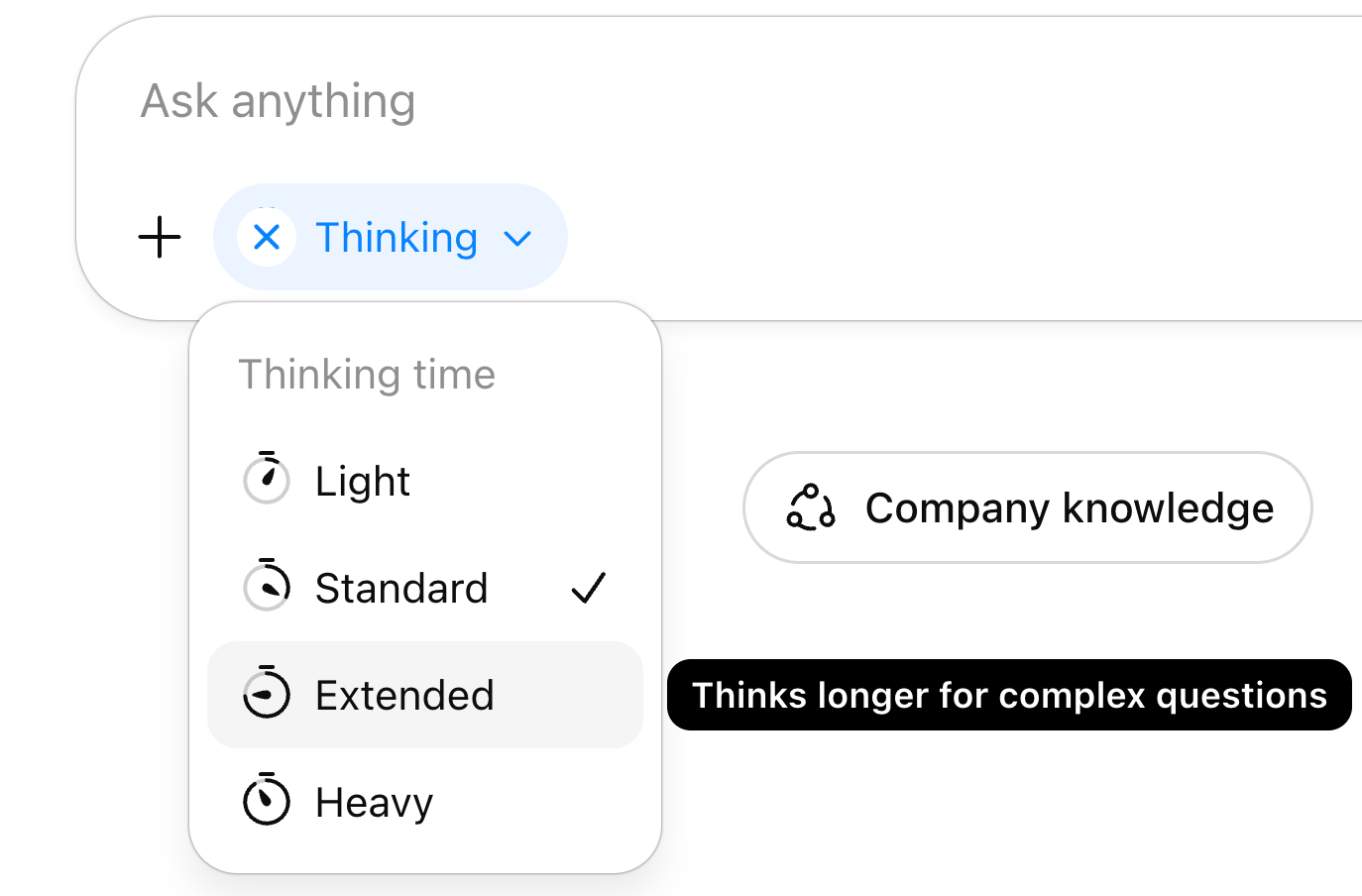Image resolution: width=1362 pixels, height=896 pixels.
Task: Click the plus icon in the composer
Action: coord(160,238)
